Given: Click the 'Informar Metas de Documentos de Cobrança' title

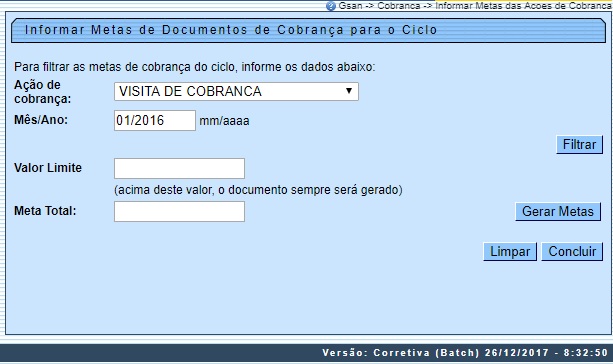Looking at the screenshot, I should [x=231, y=30].
